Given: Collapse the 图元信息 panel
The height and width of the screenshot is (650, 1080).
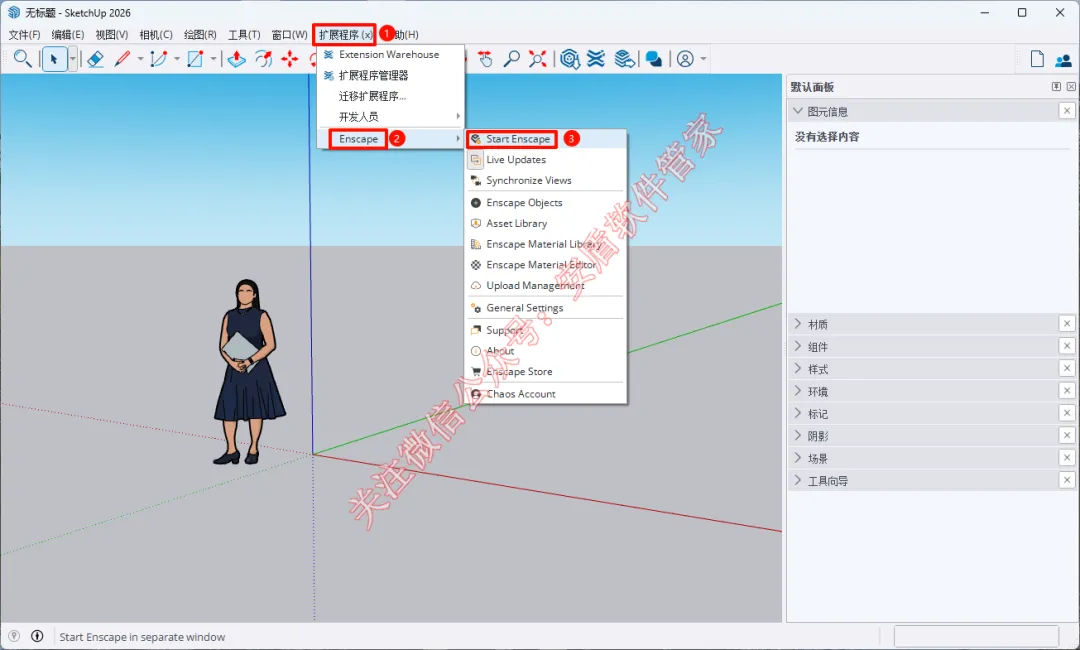Looking at the screenshot, I should click(798, 111).
